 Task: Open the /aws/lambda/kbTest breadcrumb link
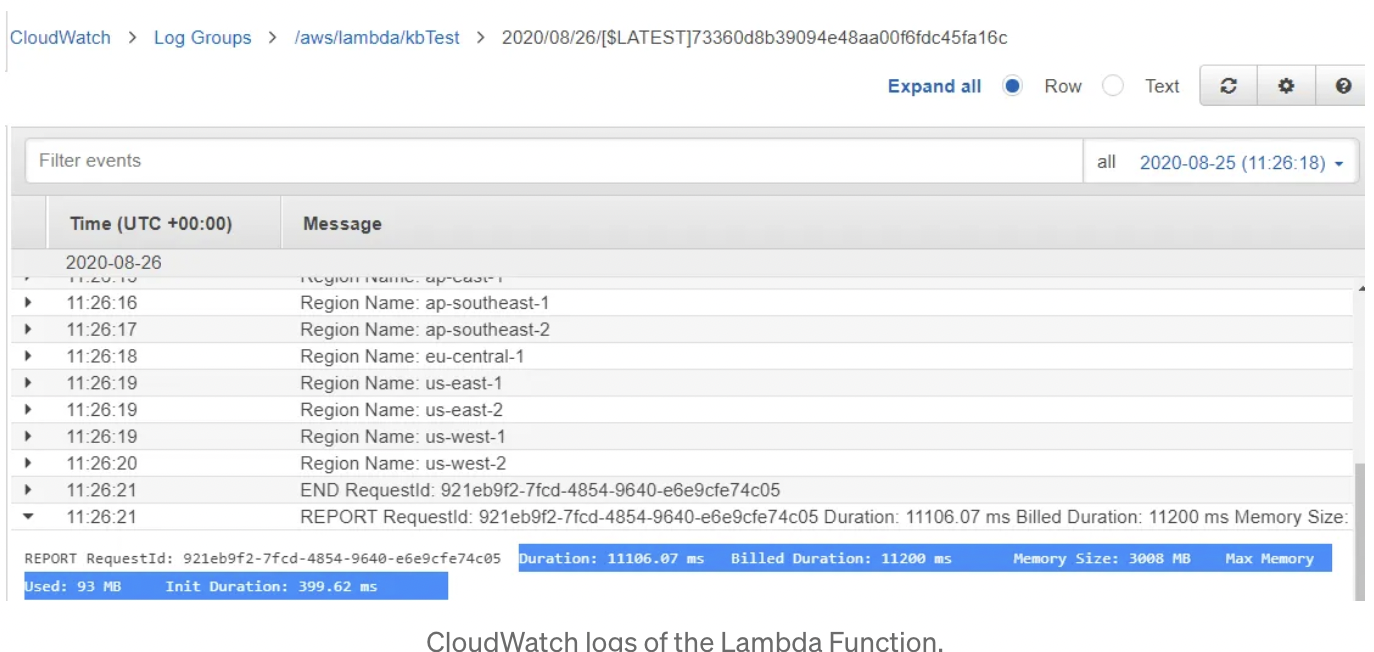377,38
